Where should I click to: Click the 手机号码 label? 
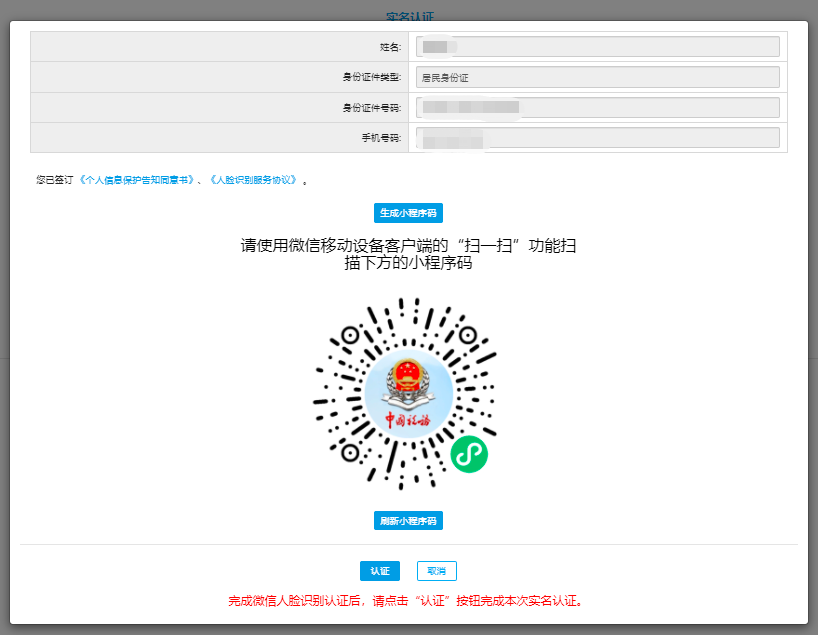pyautogui.click(x=381, y=138)
